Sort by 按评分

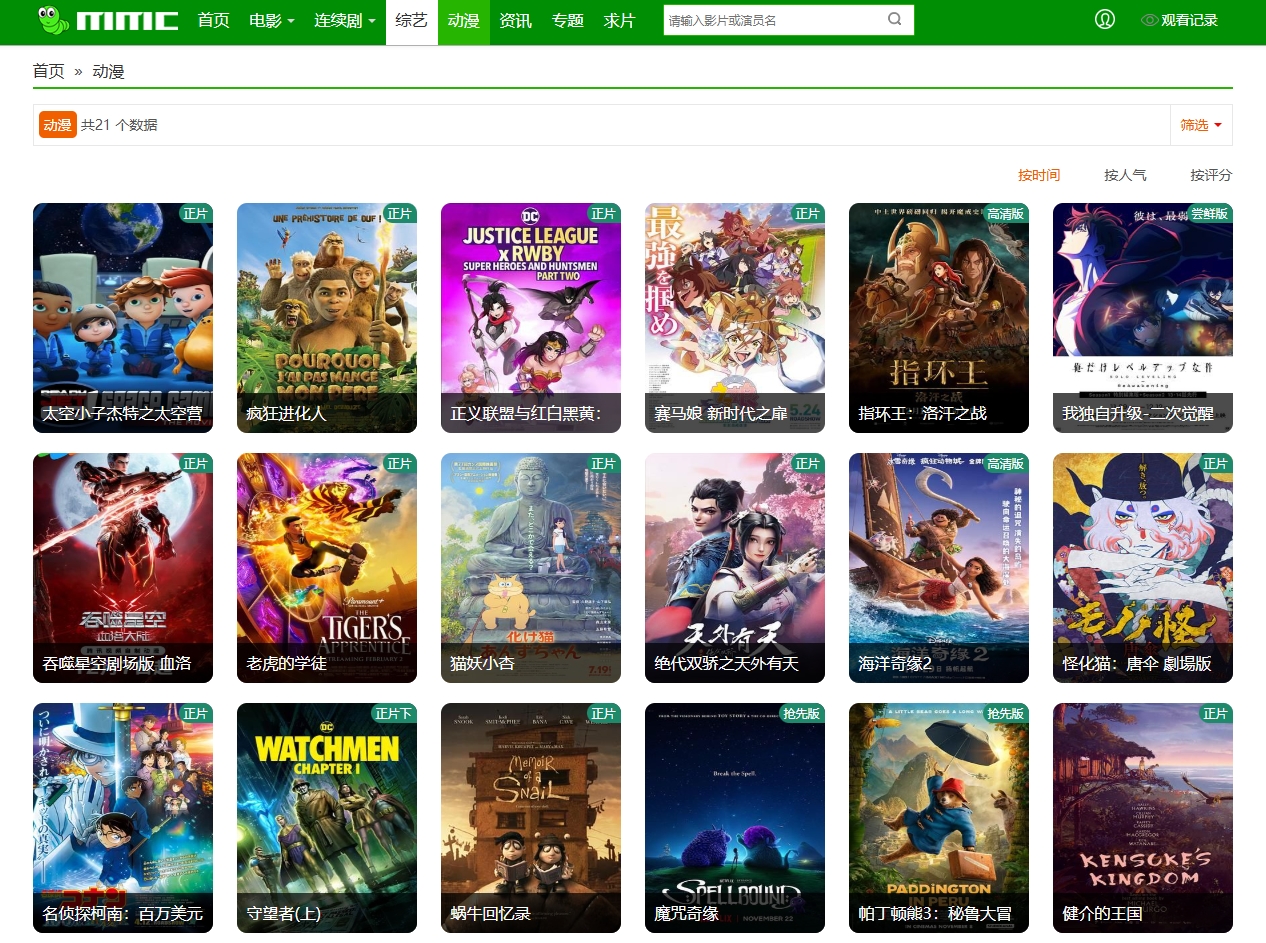(x=1211, y=175)
